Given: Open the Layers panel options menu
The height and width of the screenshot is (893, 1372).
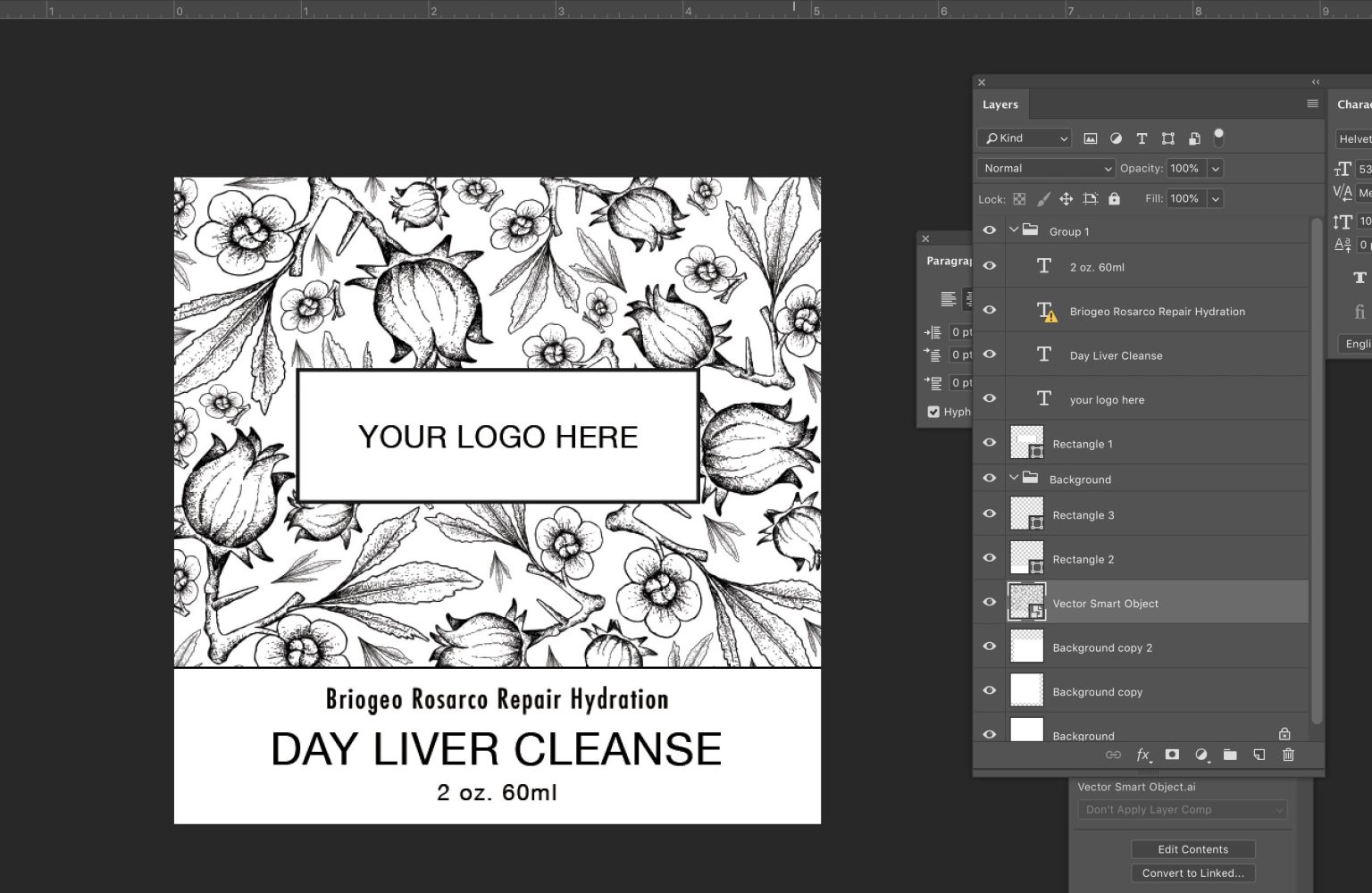Looking at the screenshot, I should tap(1312, 104).
